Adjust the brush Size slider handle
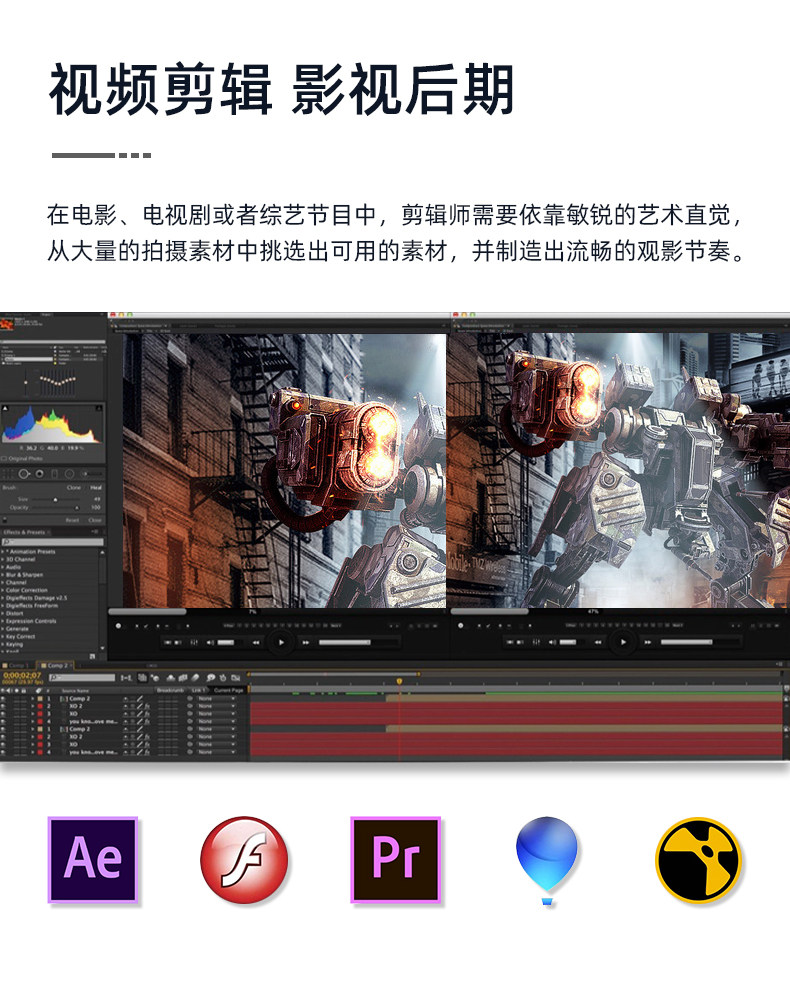This screenshot has width=790, height=985. pyautogui.click(x=55, y=499)
